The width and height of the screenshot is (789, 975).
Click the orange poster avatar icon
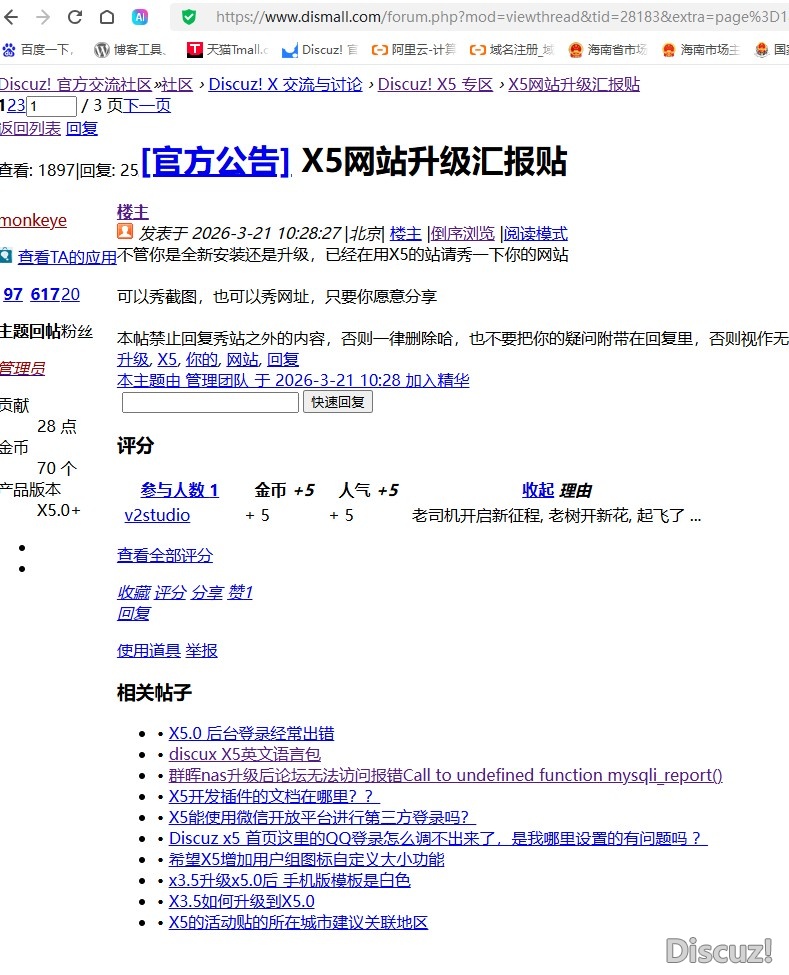pyautogui.click(x=125, y=232)
